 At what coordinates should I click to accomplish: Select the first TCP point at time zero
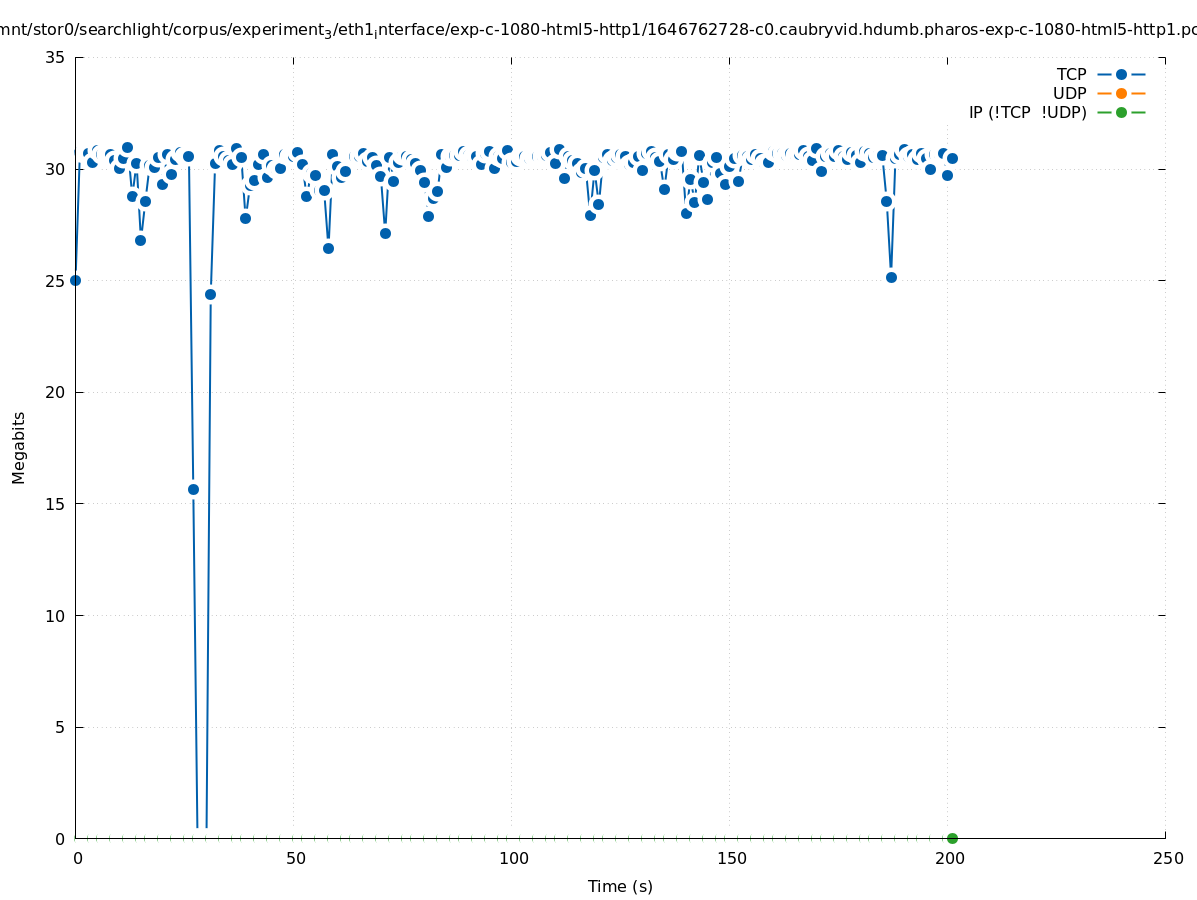(x=75, y=280)
